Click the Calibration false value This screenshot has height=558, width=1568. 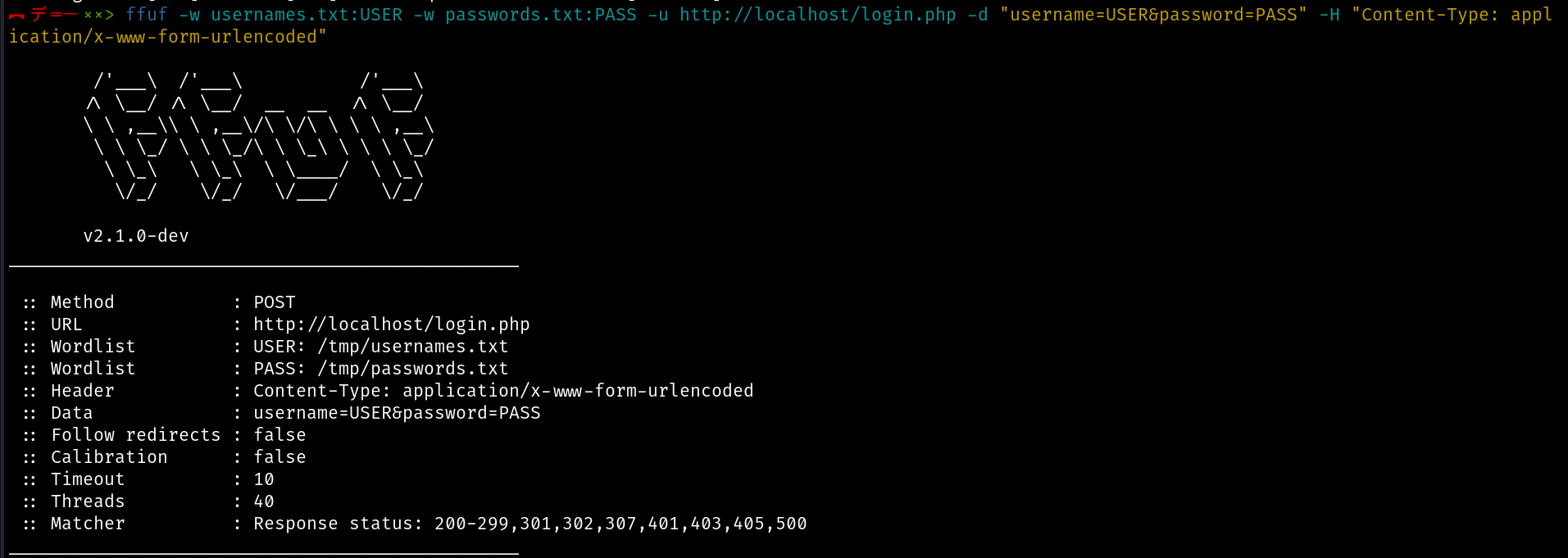tap(280, 457)
